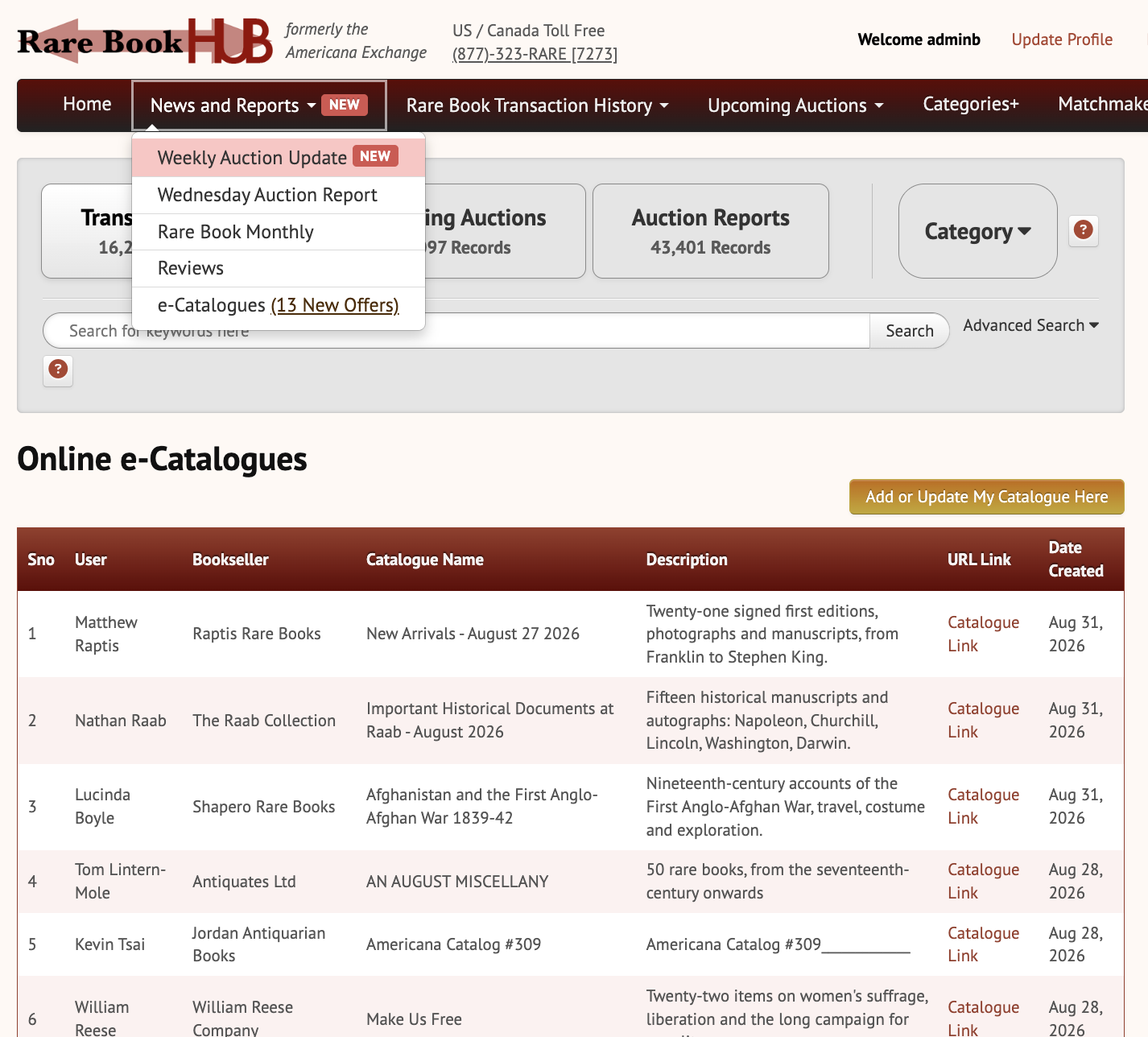Click bookseller Jordan Antiquarian Books

coord(258,944)
